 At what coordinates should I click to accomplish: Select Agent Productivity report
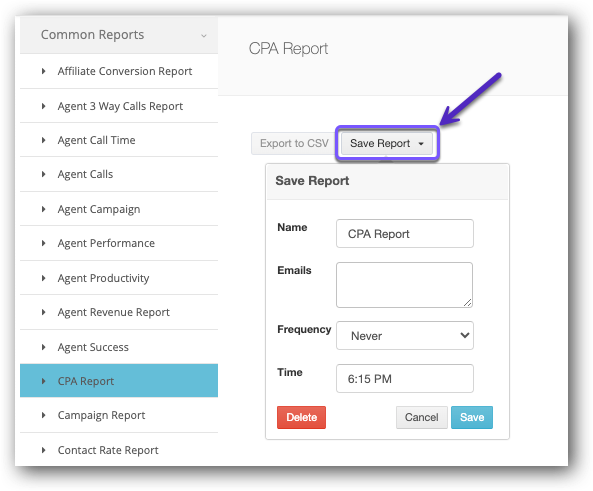[103, 278]
